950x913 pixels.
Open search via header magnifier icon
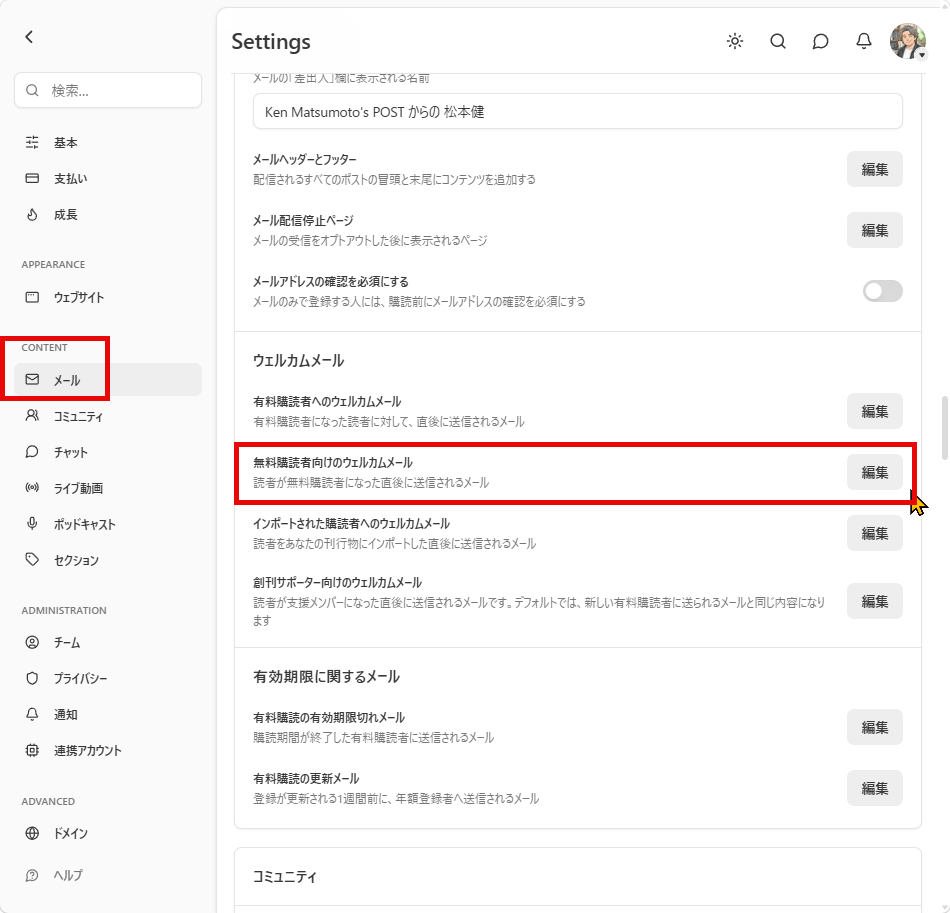pos(778,41)
